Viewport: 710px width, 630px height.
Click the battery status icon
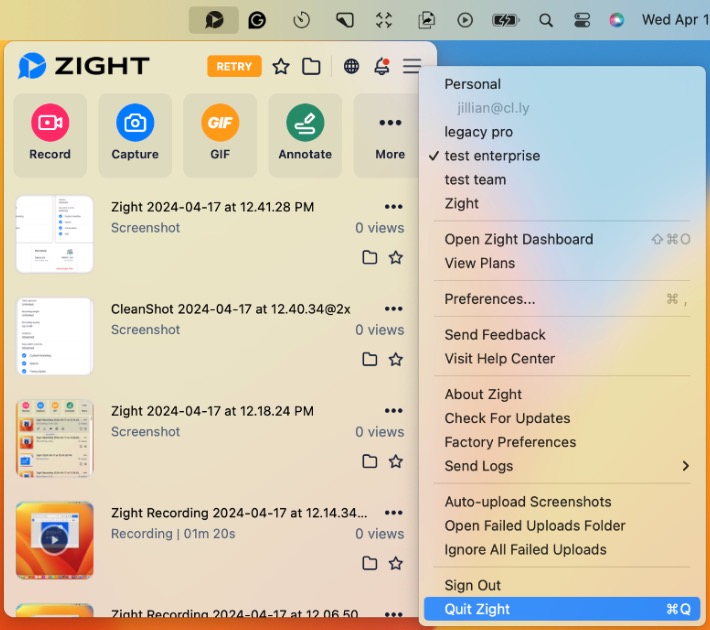pyautogui.click(x=505, y=20)
